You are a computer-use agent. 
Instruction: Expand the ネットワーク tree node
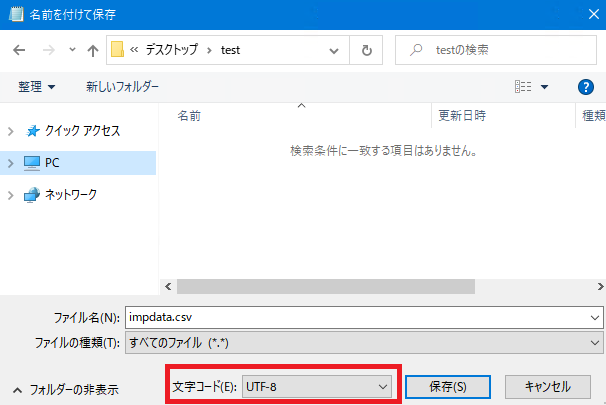(x=11, y=195)
